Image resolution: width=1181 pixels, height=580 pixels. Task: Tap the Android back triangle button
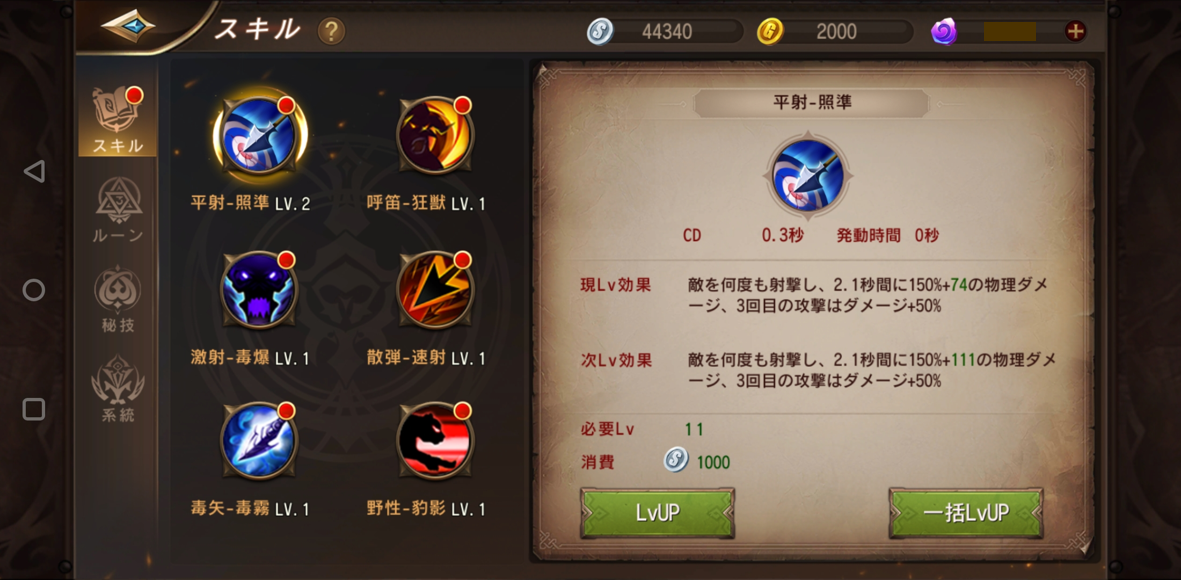(x=34, y=171)
